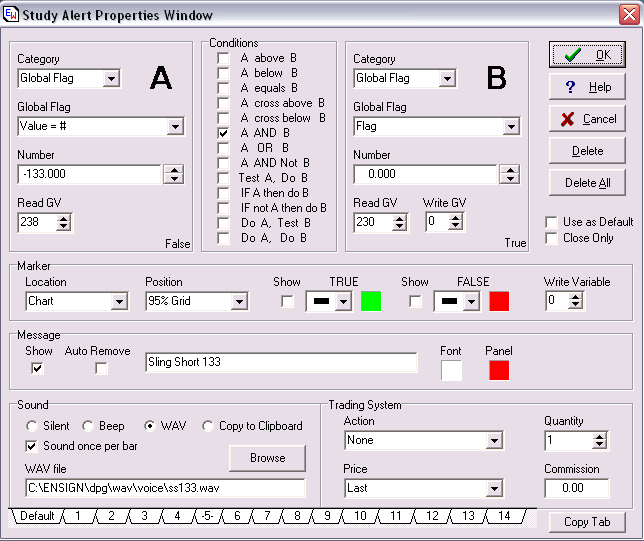Click the Delete All button

[x=587, y=183]
